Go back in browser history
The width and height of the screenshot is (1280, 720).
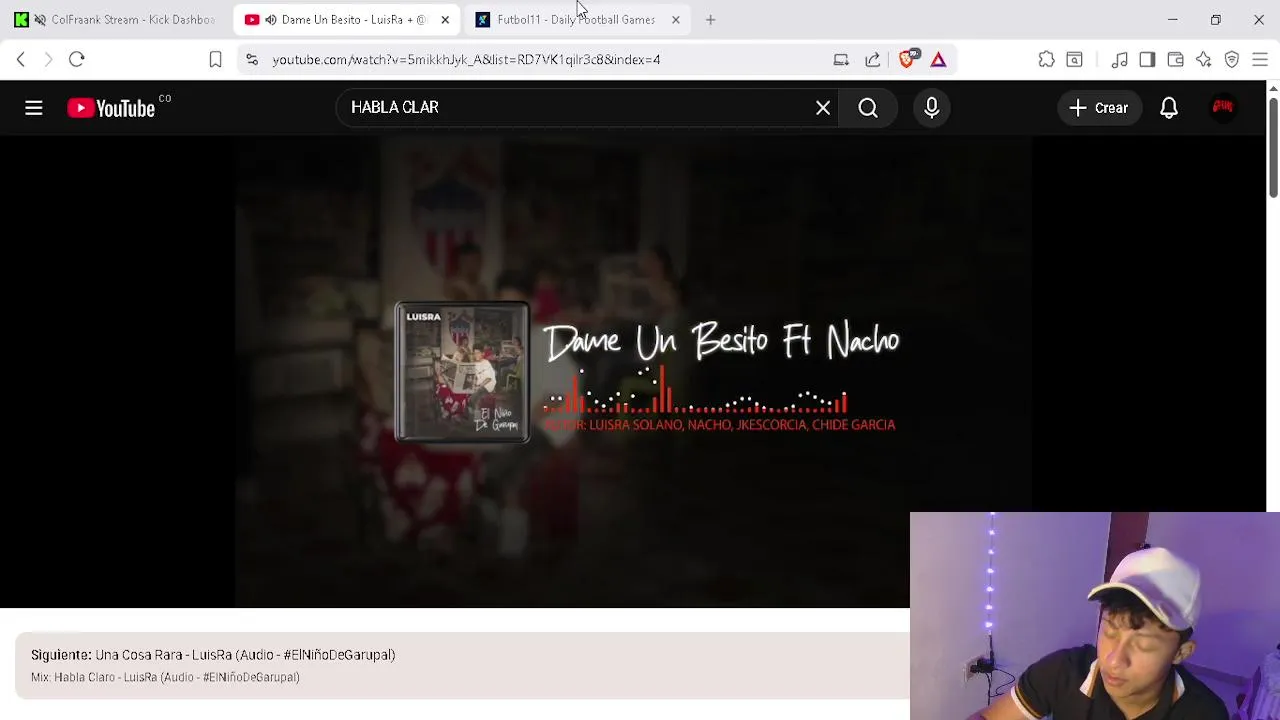[x=21, y=60]
